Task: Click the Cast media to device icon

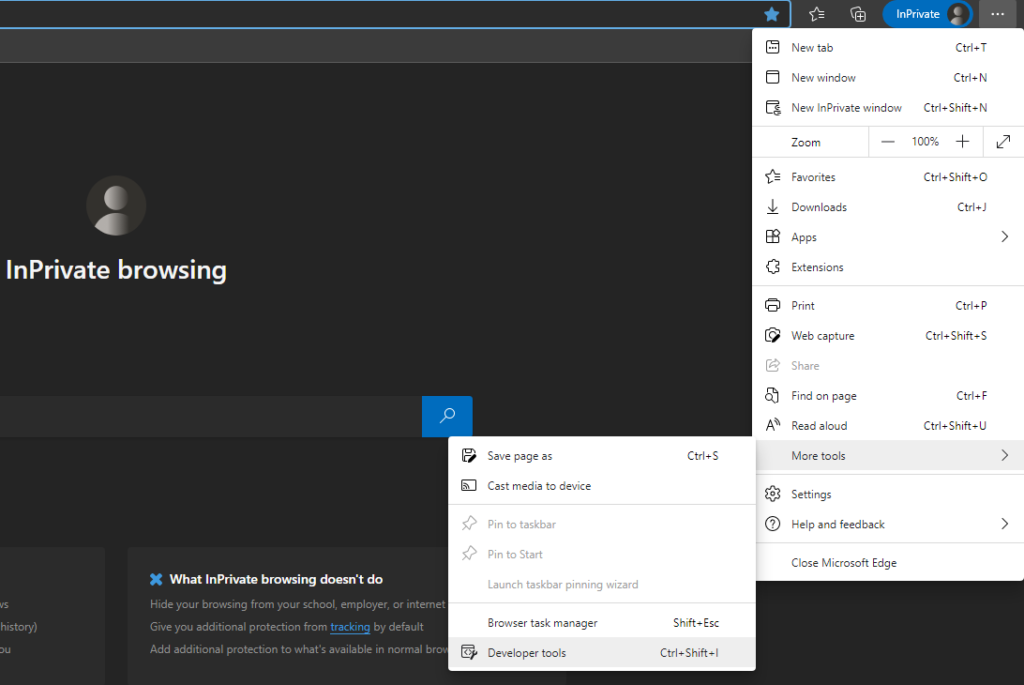Action: pos(469,485)
